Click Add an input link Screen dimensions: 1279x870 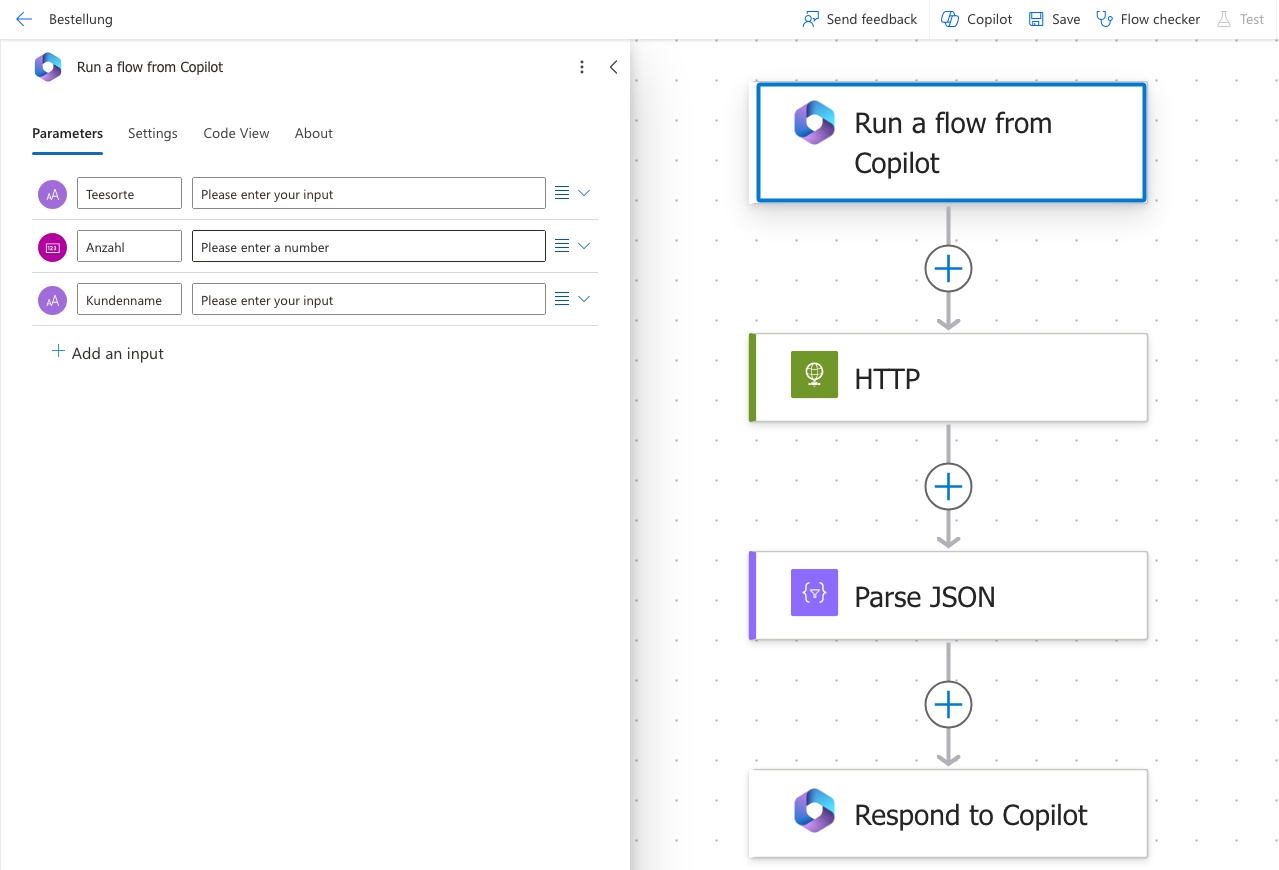point(107,353)
